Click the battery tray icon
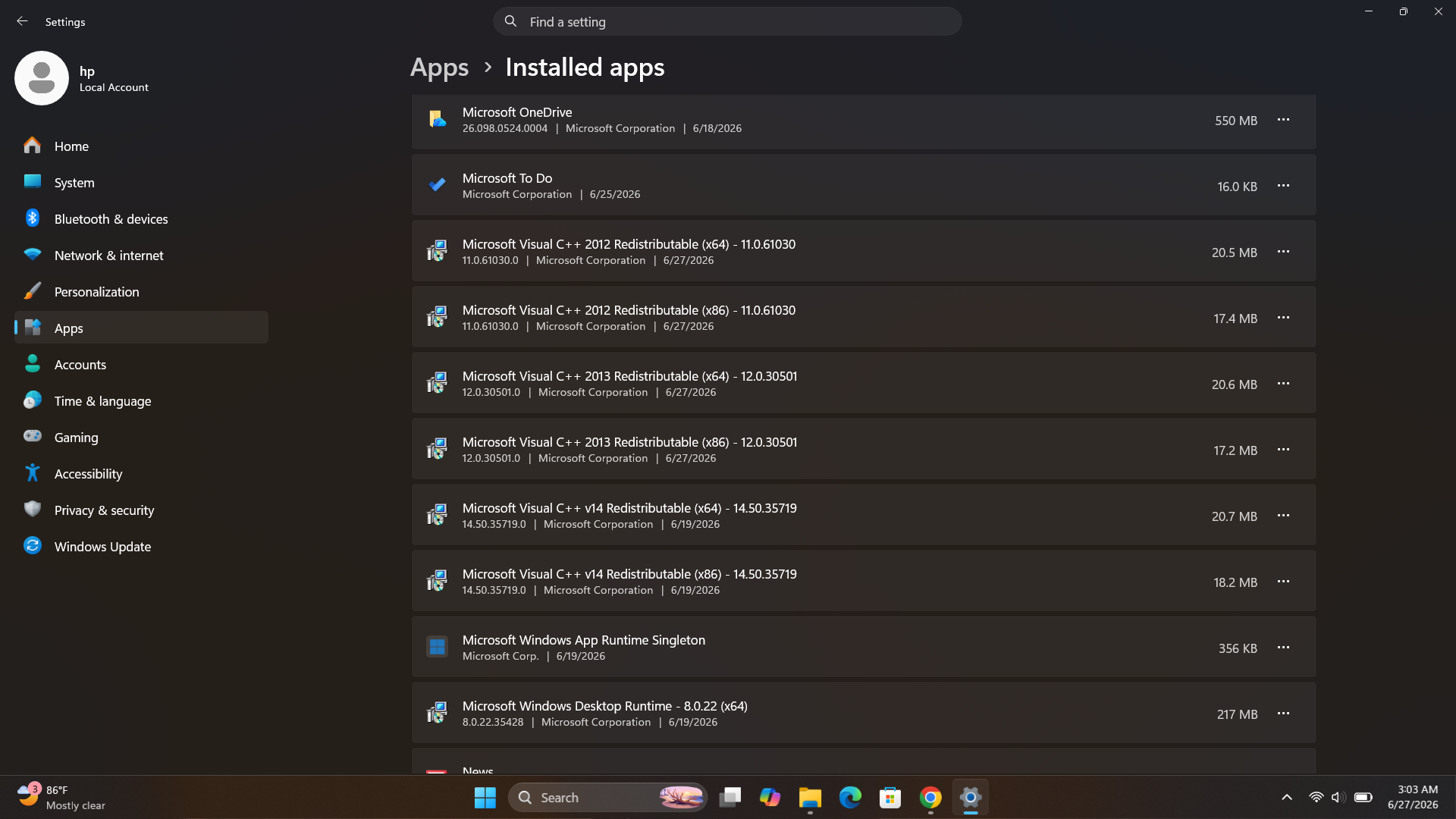The height and width of the screenshot is (819, 1456). tap(1363, 798)
